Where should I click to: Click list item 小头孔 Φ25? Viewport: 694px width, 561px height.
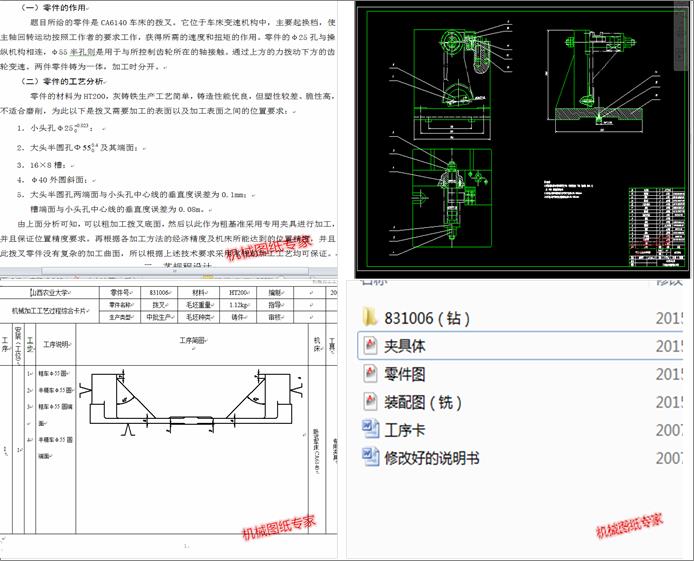click(55, 128)
